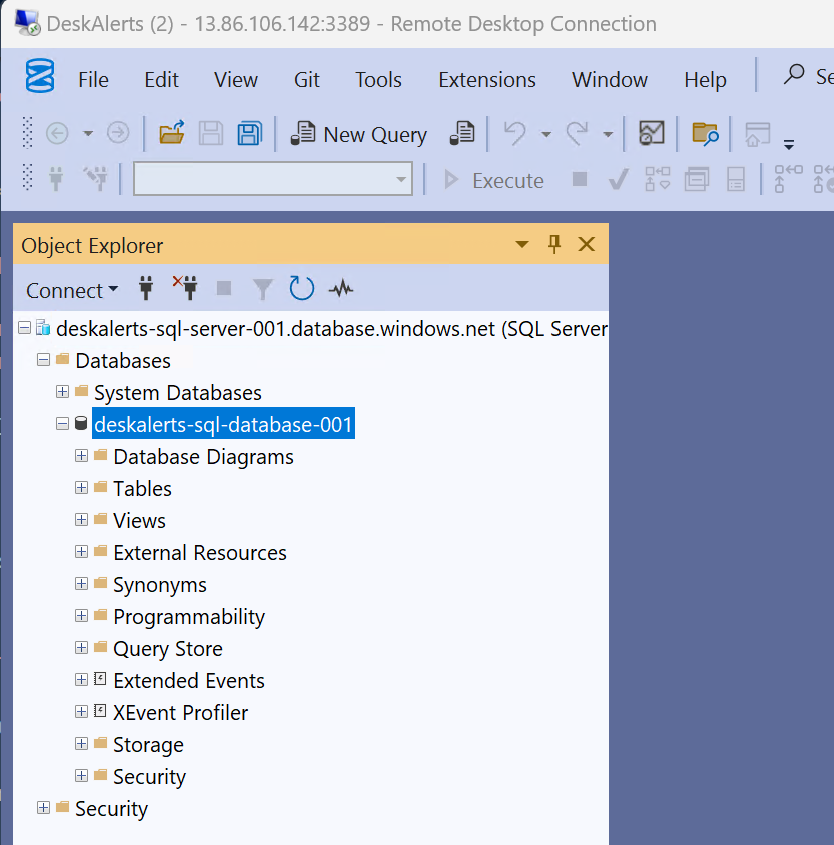Open Activity Monitor via the pulse icon
This screenshot has height=845, width=834.
[340, 289]
